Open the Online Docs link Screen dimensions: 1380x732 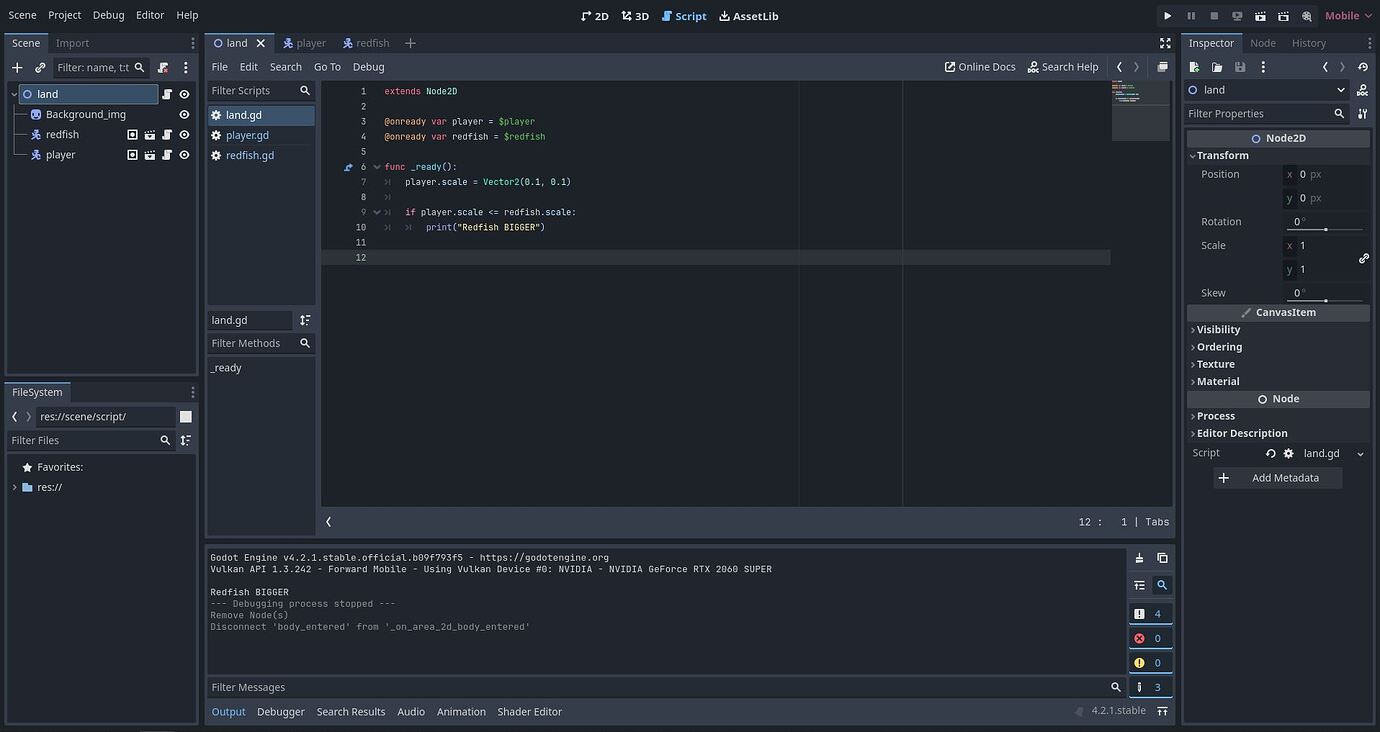click(979, 66)
